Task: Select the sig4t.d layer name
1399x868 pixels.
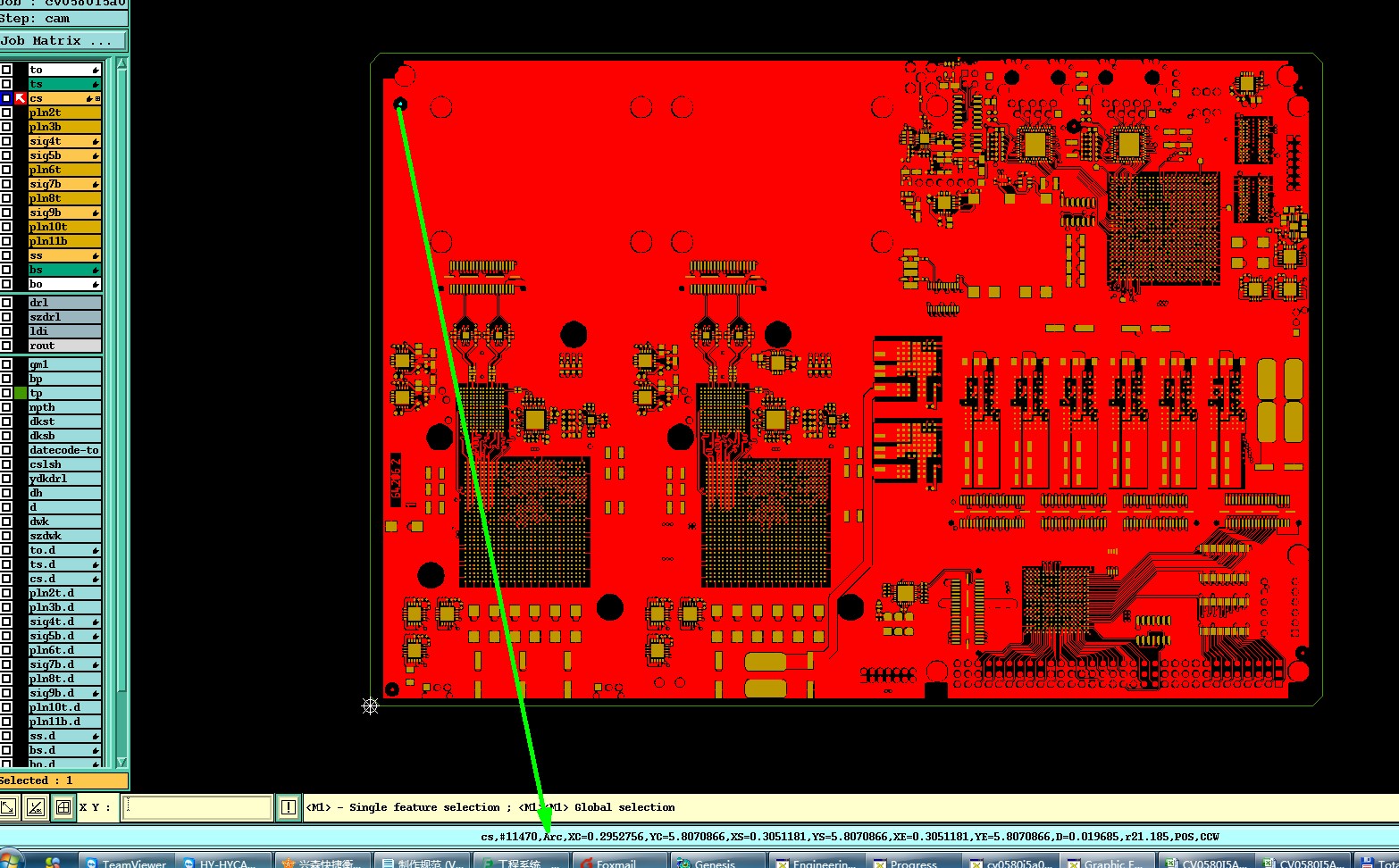Action: point(64,622)
